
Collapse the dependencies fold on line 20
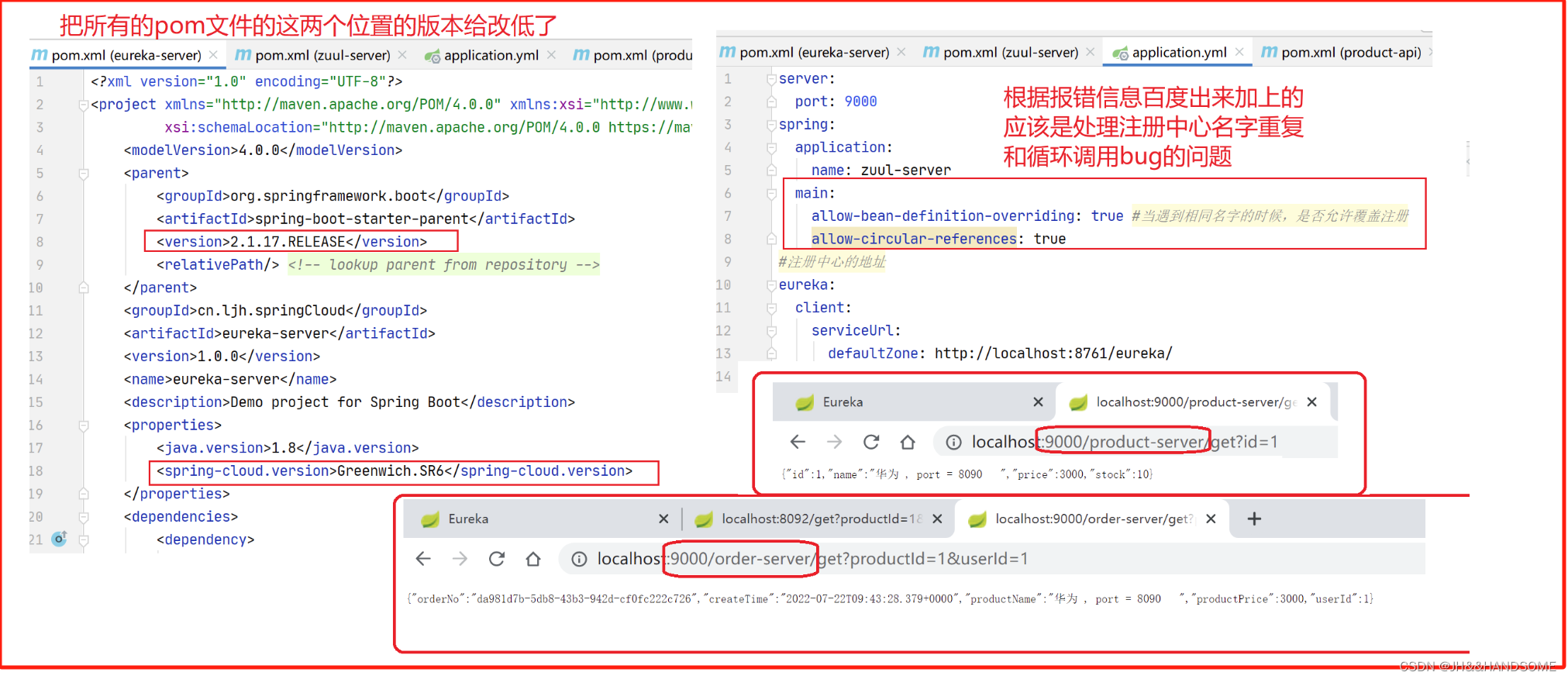point(84,517)
